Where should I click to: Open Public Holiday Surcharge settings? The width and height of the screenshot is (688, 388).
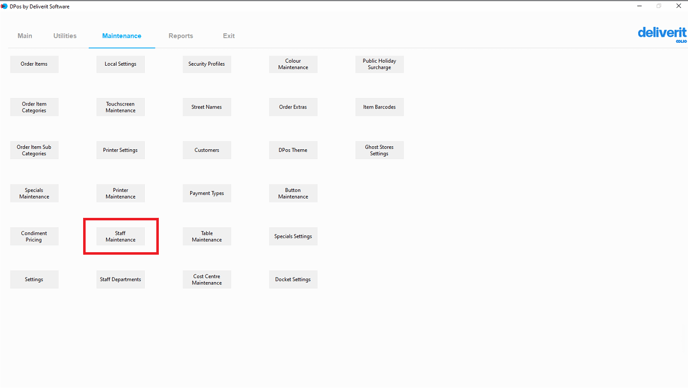tap(380, 64)
